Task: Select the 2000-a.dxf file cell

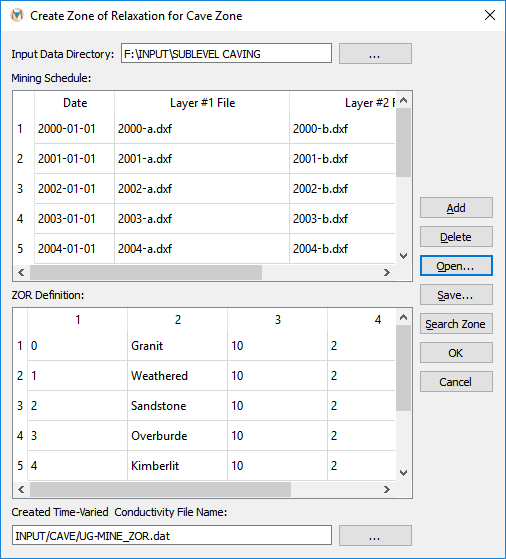Action: (202, 129)
